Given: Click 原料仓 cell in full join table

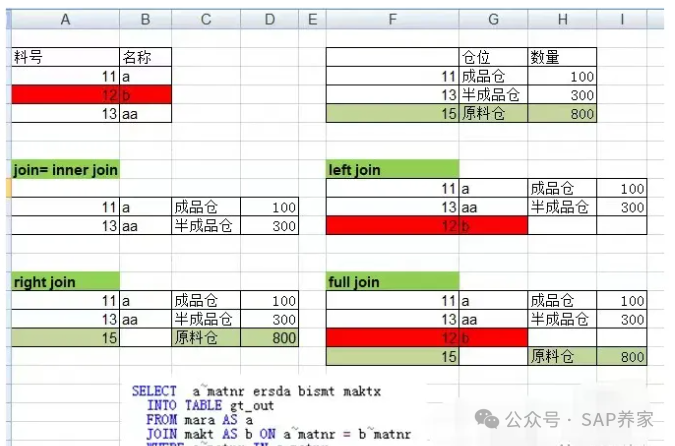Looking at the screenshot, I should pyautogui.click(x=562, y=356).
